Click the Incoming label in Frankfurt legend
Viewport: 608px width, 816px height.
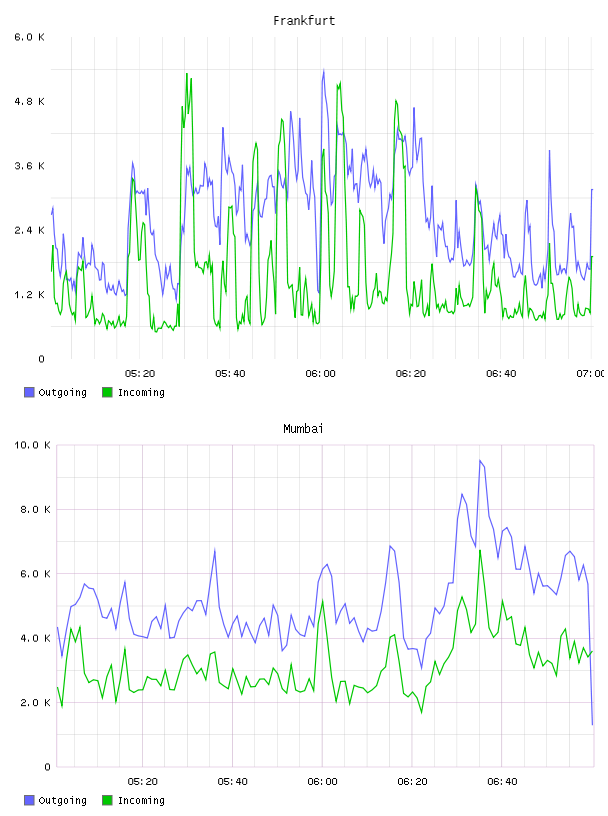141,393
